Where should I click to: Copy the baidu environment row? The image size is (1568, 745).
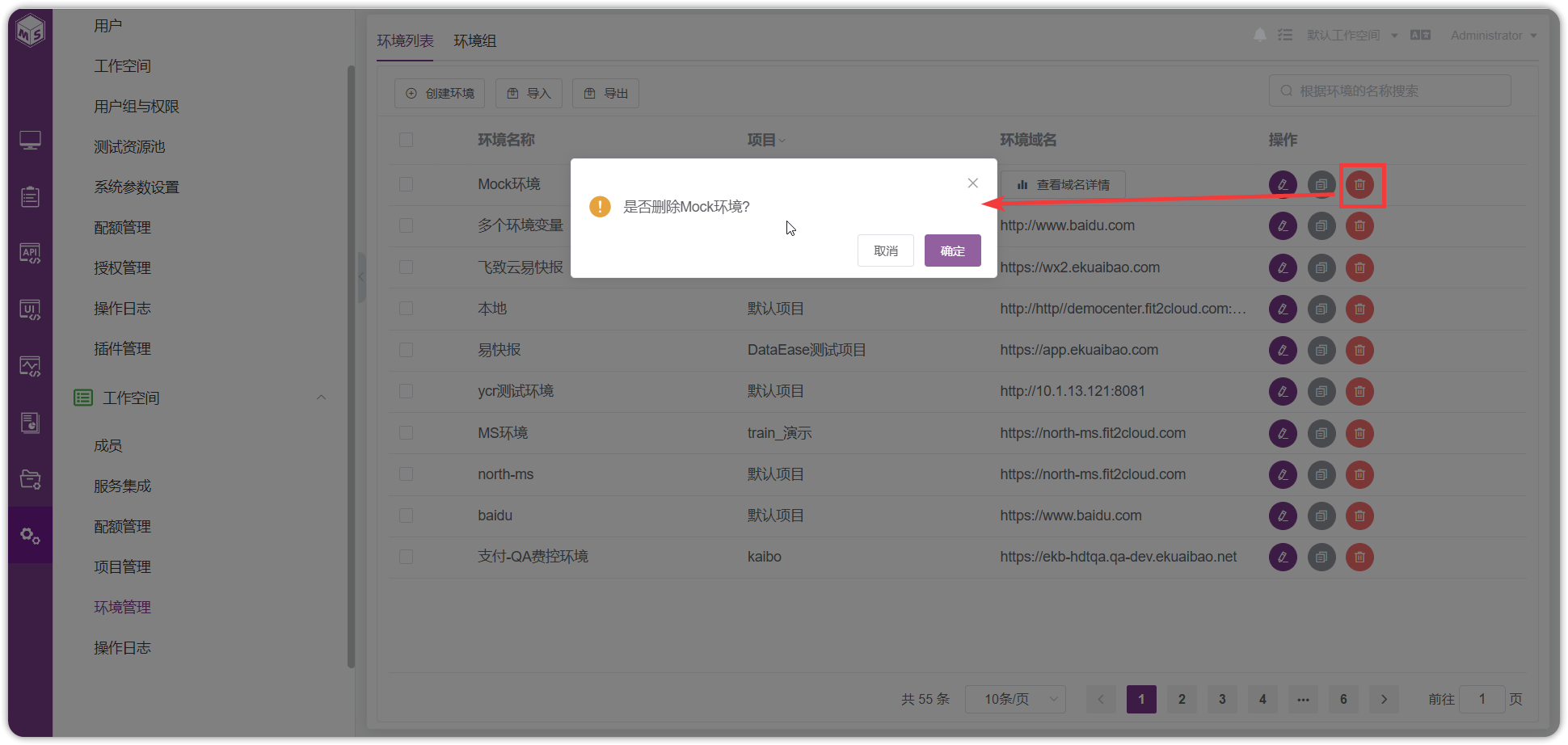coord(1321,516)
